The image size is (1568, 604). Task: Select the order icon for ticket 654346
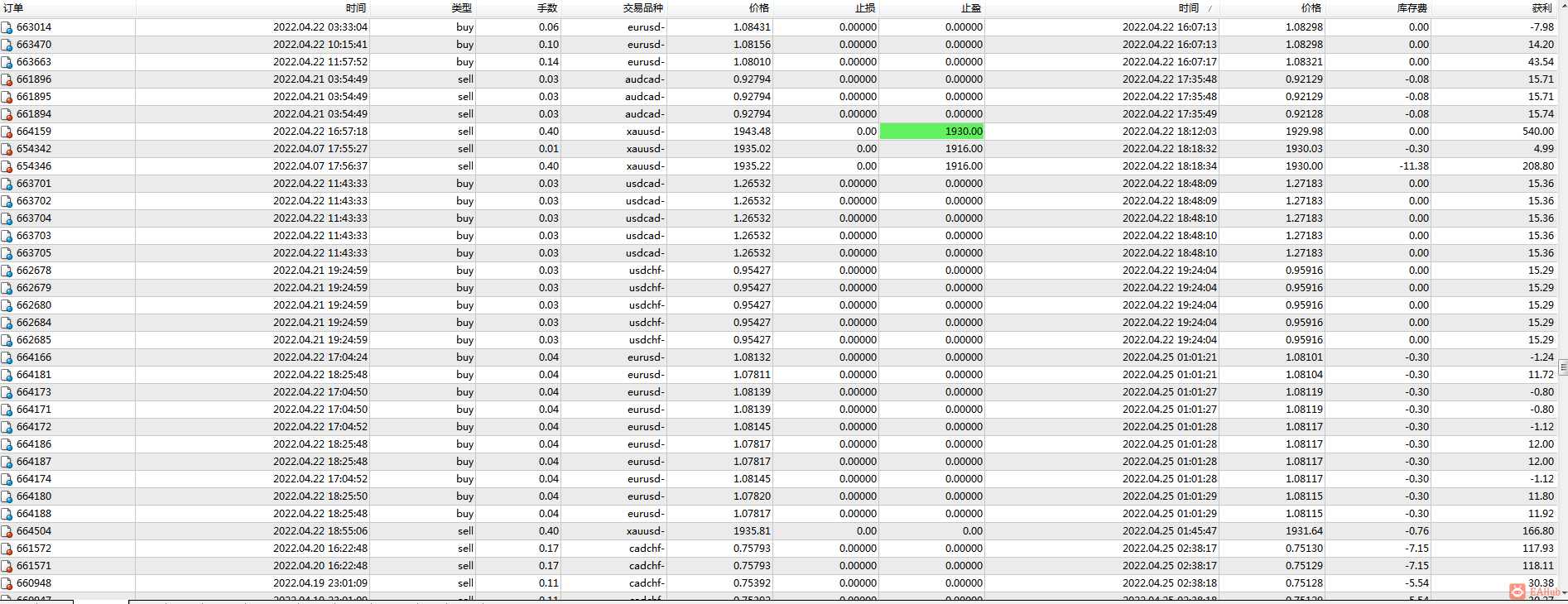click(7, 166)
